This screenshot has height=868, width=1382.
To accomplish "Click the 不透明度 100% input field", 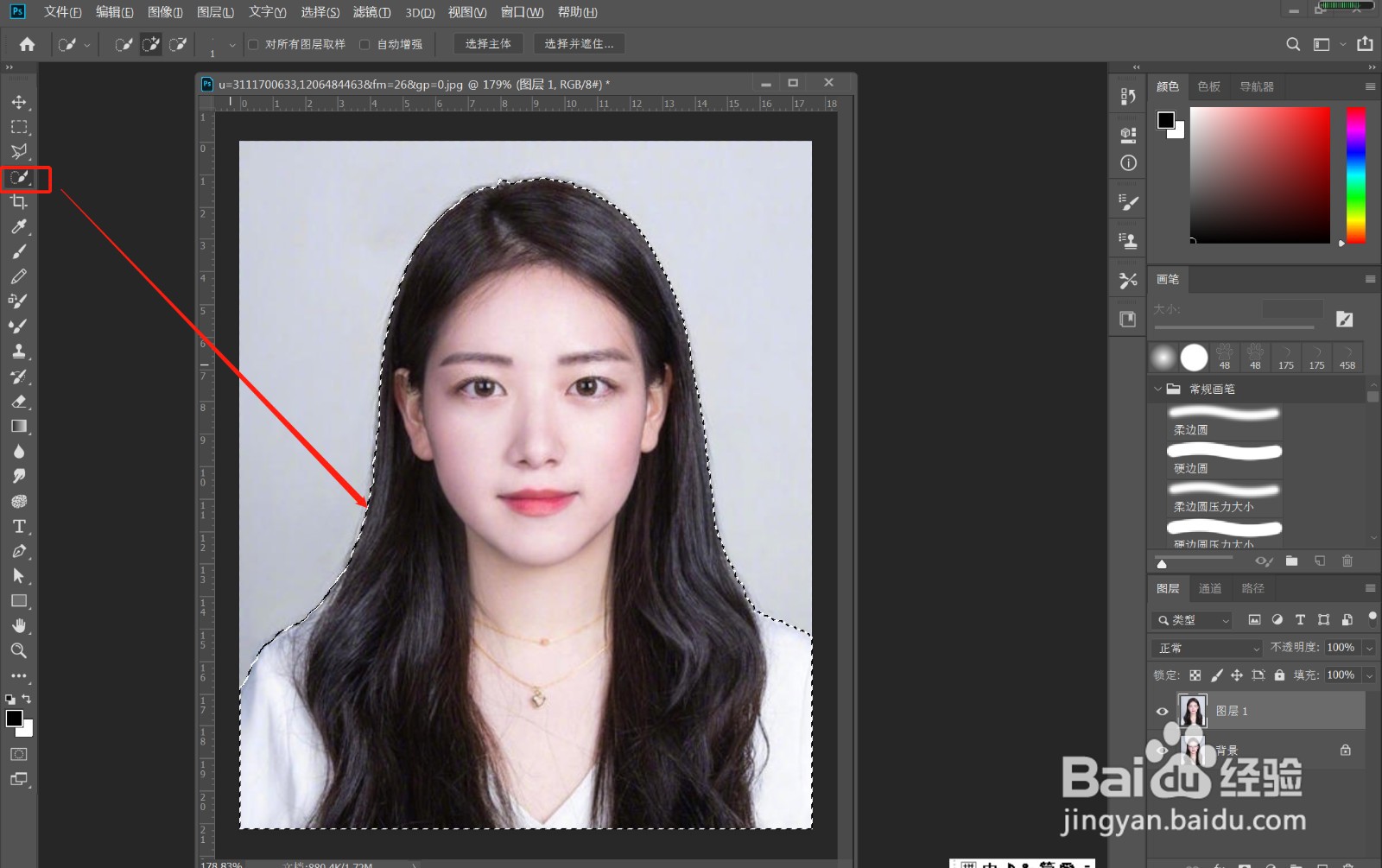I will [x=1341, y=648].
